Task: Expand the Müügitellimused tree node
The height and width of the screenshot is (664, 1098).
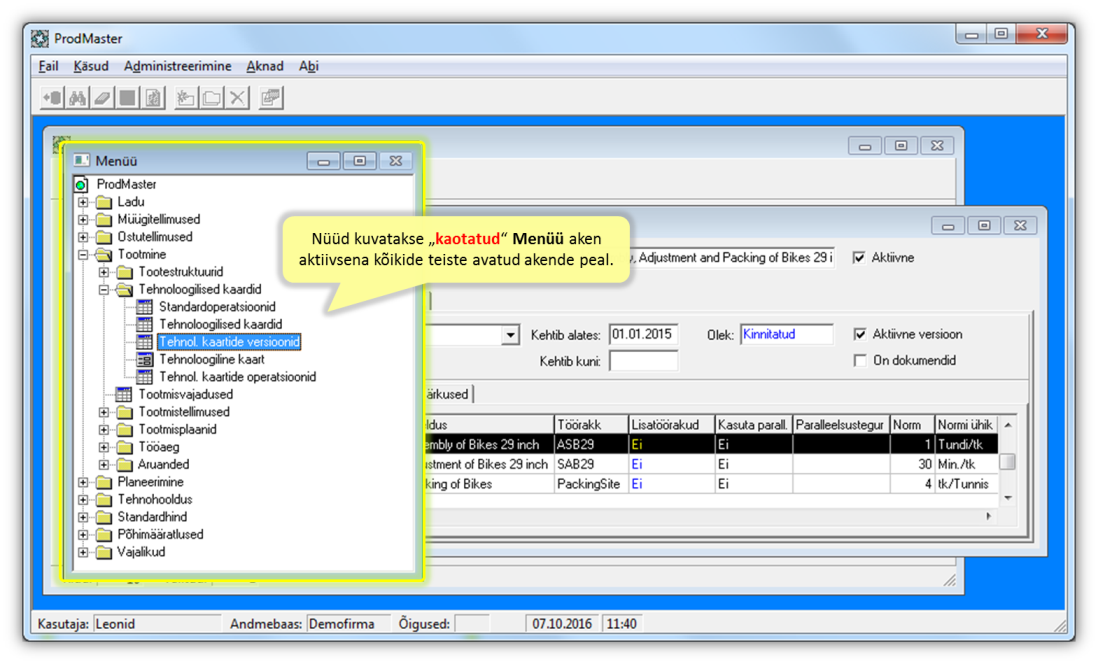Action: [x=83, y=219]
